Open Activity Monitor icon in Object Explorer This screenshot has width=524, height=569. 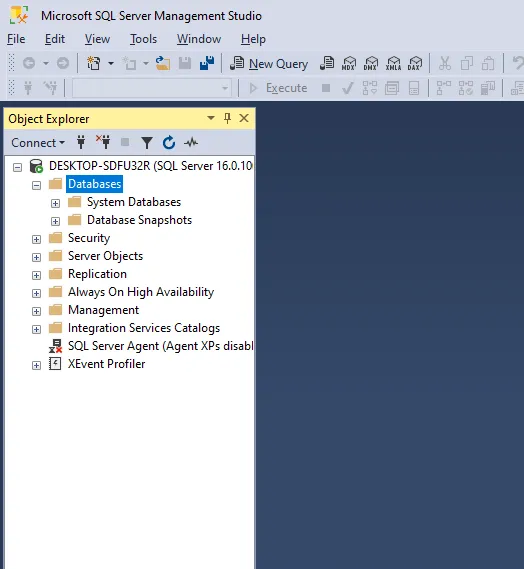pyautogui.click(x=191, y=143)
